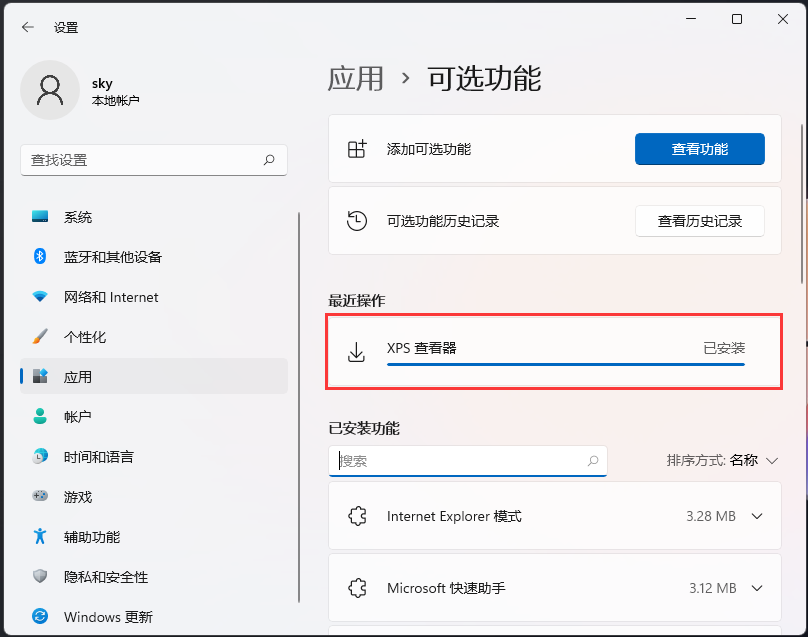Click the 查看功能 blue button
This screenshot has height=637, width=808.
coord(699,148)
